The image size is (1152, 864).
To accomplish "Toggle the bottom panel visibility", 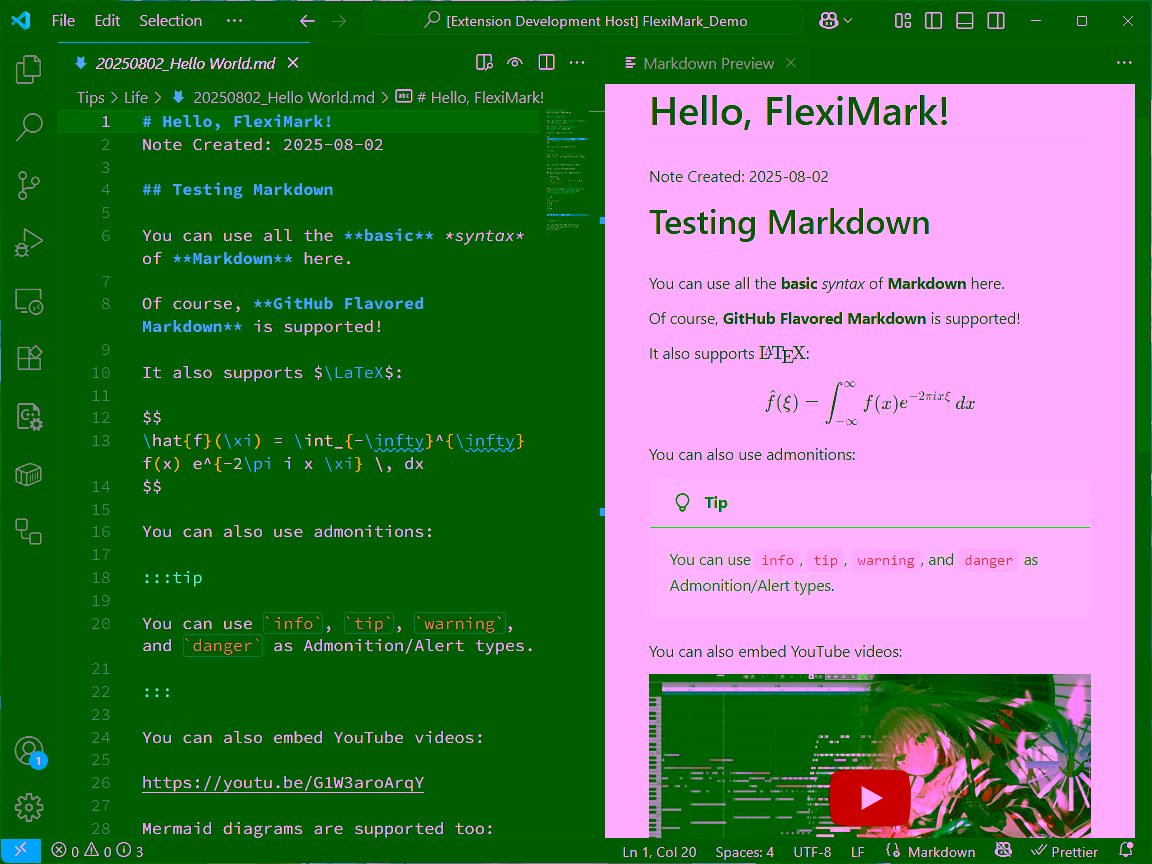I will 965,21.
